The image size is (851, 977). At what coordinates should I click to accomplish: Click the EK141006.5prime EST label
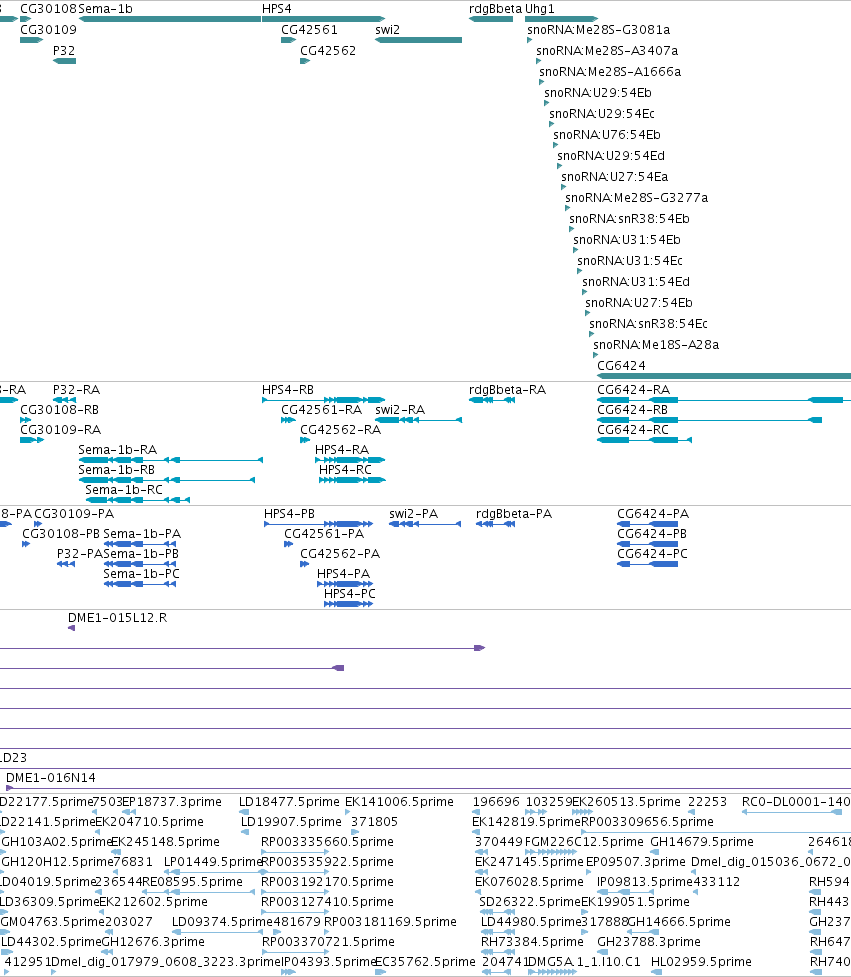(x=399, y=802)
